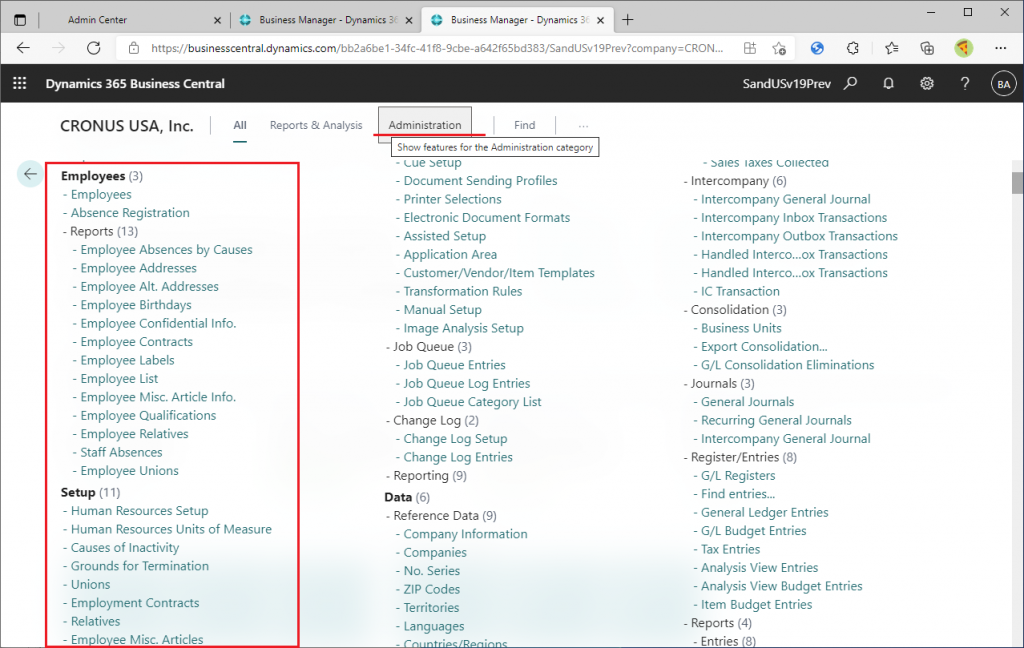This screenshot has height=648, width=1024.
Task: Open the help question mark icon
Action: pyautogui.click(x=965, y=84)
